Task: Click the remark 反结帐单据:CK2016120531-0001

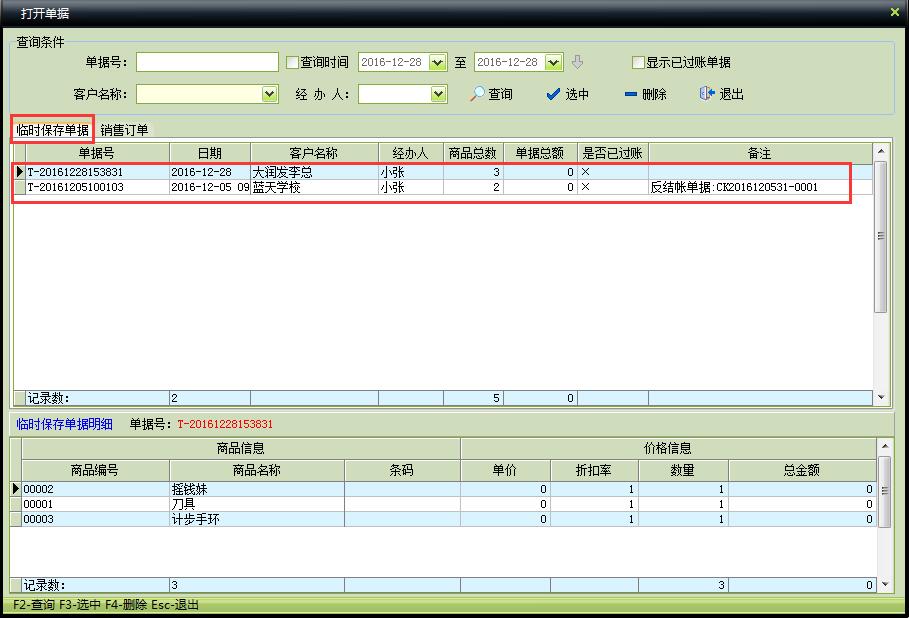Action: tap(734, 187)
